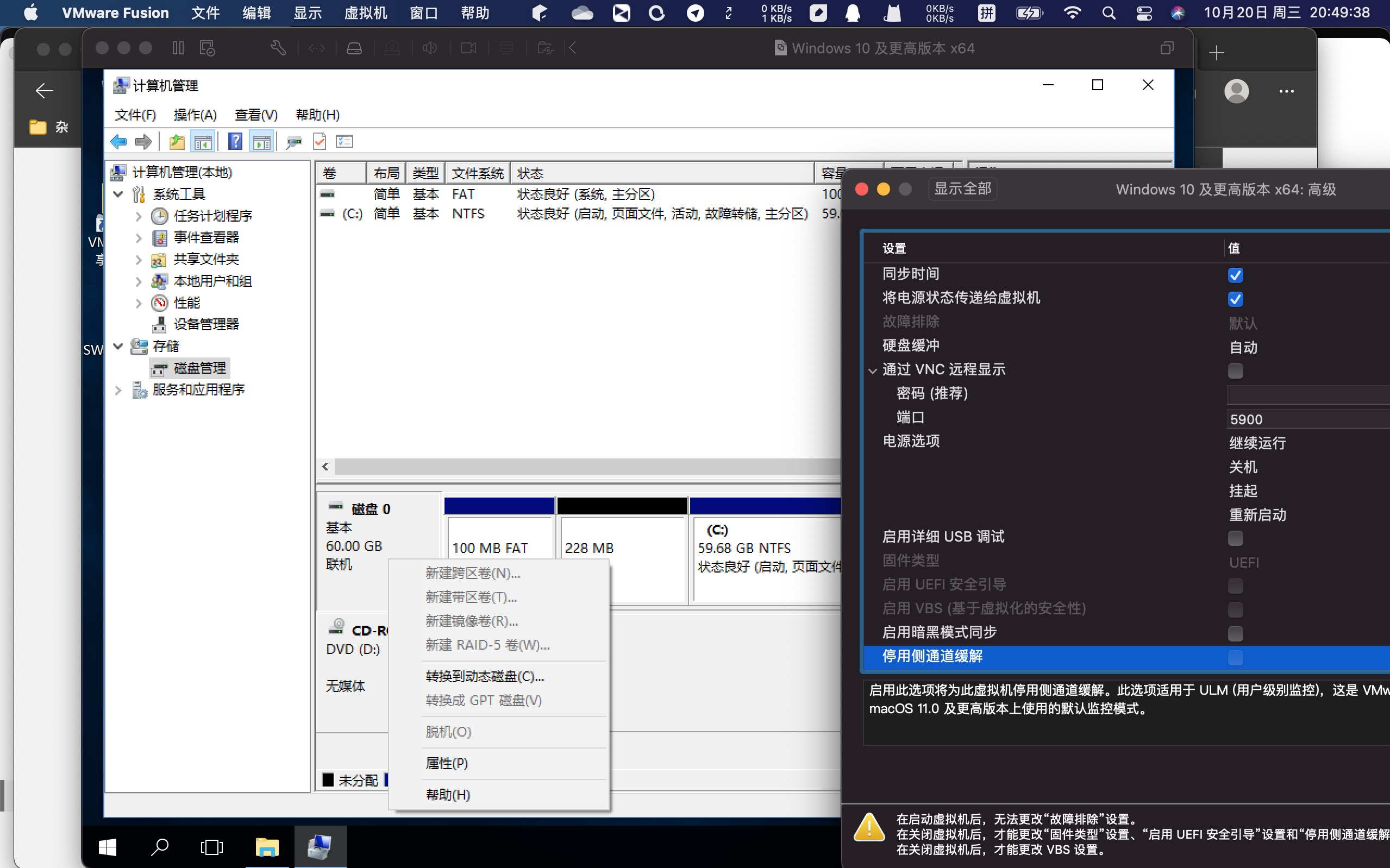
Task: Uncheck the 同步时间 checkbox
Action: 1236,275
